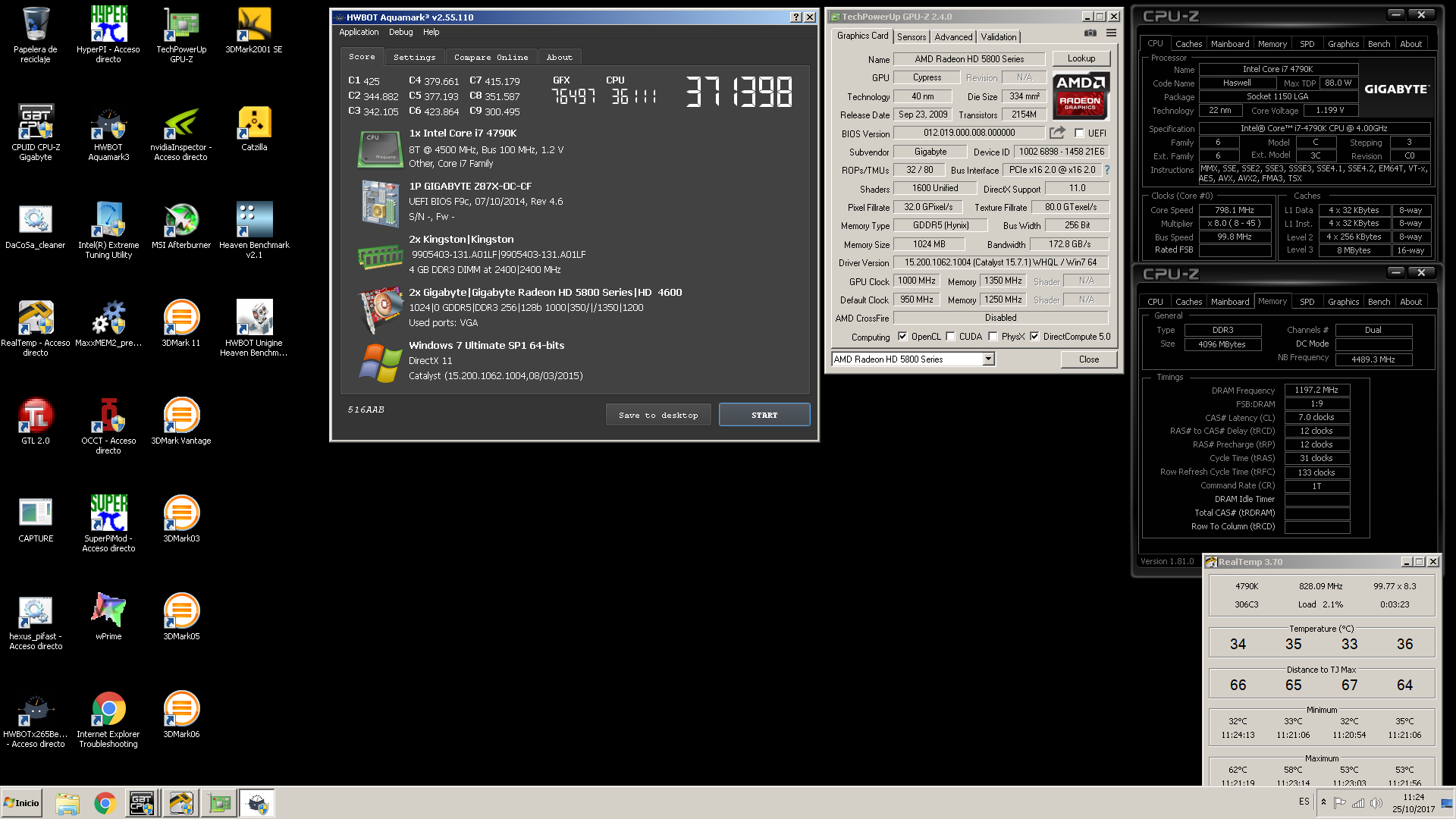
Task: Launch CPUID CPU-Z Gigabyte shortcut
Action: 36,132
